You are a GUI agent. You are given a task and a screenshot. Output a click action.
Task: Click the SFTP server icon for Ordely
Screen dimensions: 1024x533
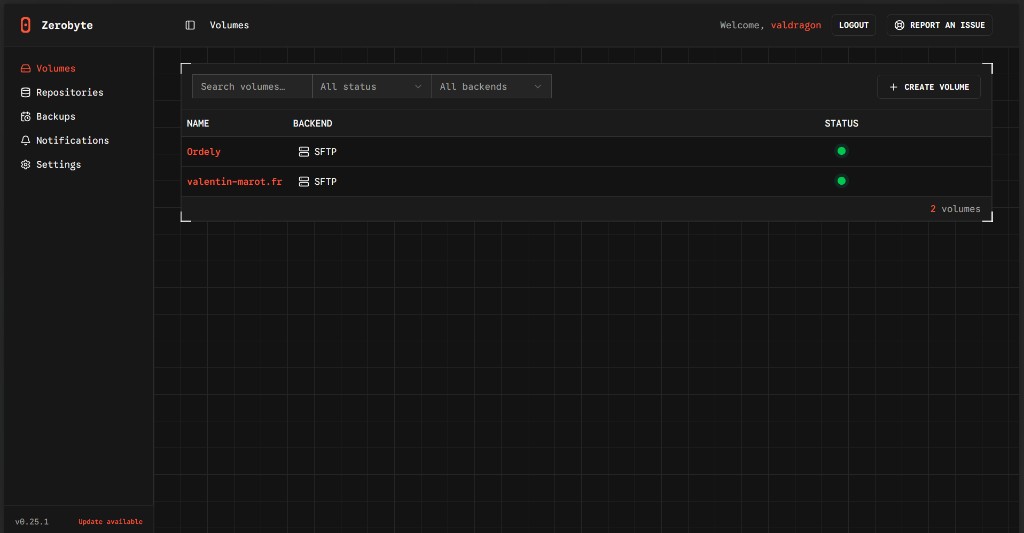(x=304, y=152)
